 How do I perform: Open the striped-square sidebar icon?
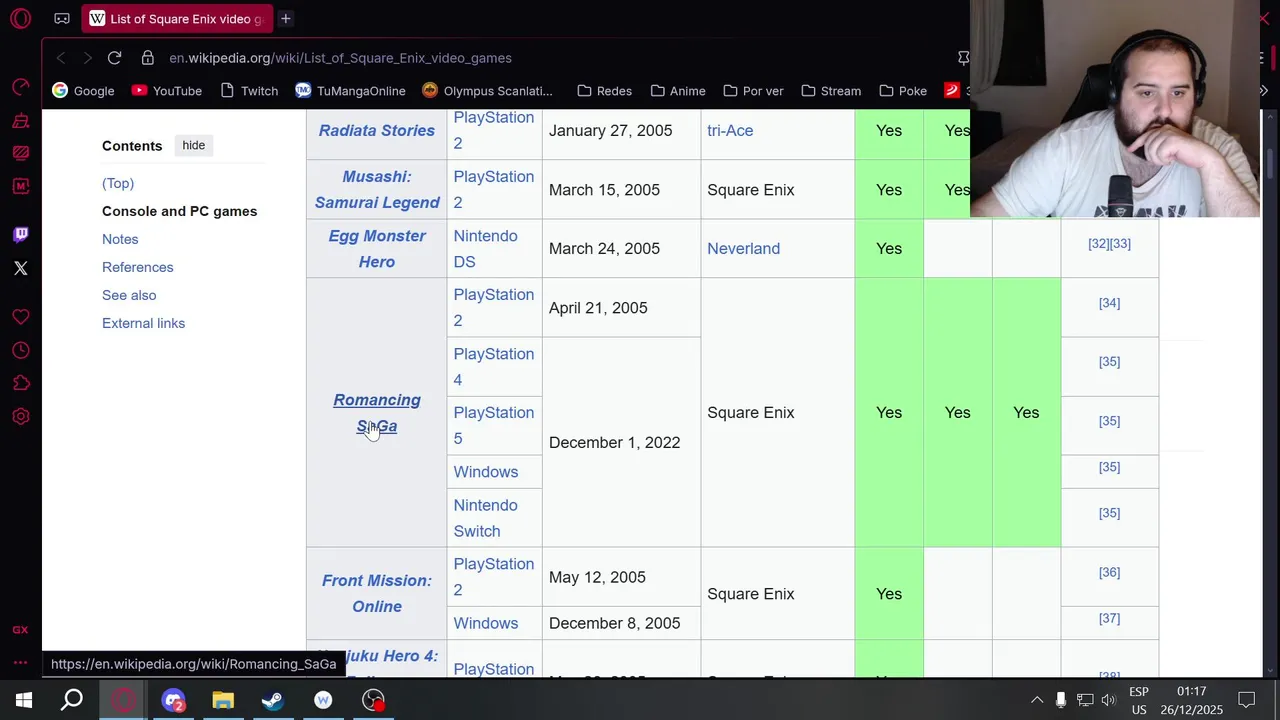20,153
